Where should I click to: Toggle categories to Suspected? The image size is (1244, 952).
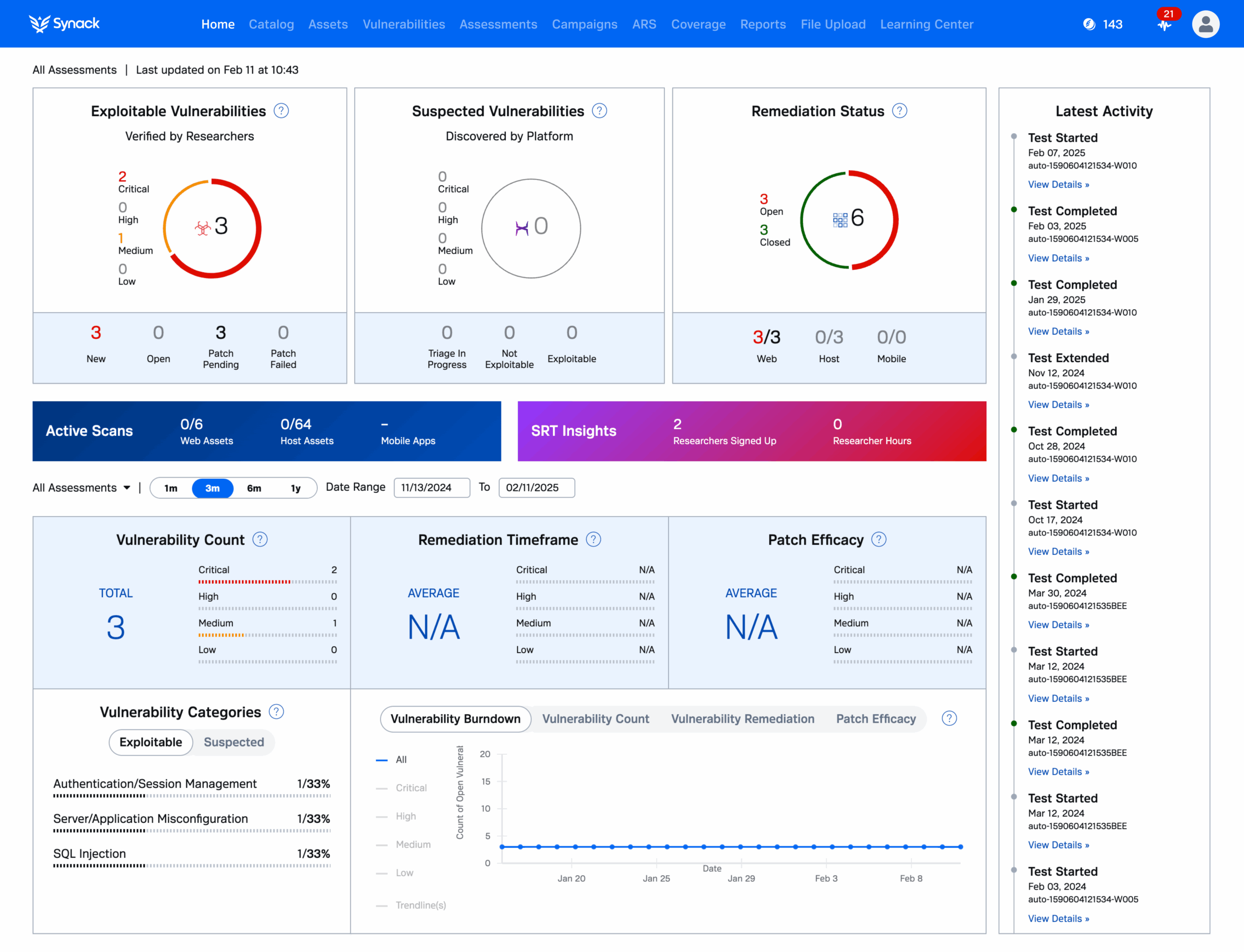click(x=233, y=743)
